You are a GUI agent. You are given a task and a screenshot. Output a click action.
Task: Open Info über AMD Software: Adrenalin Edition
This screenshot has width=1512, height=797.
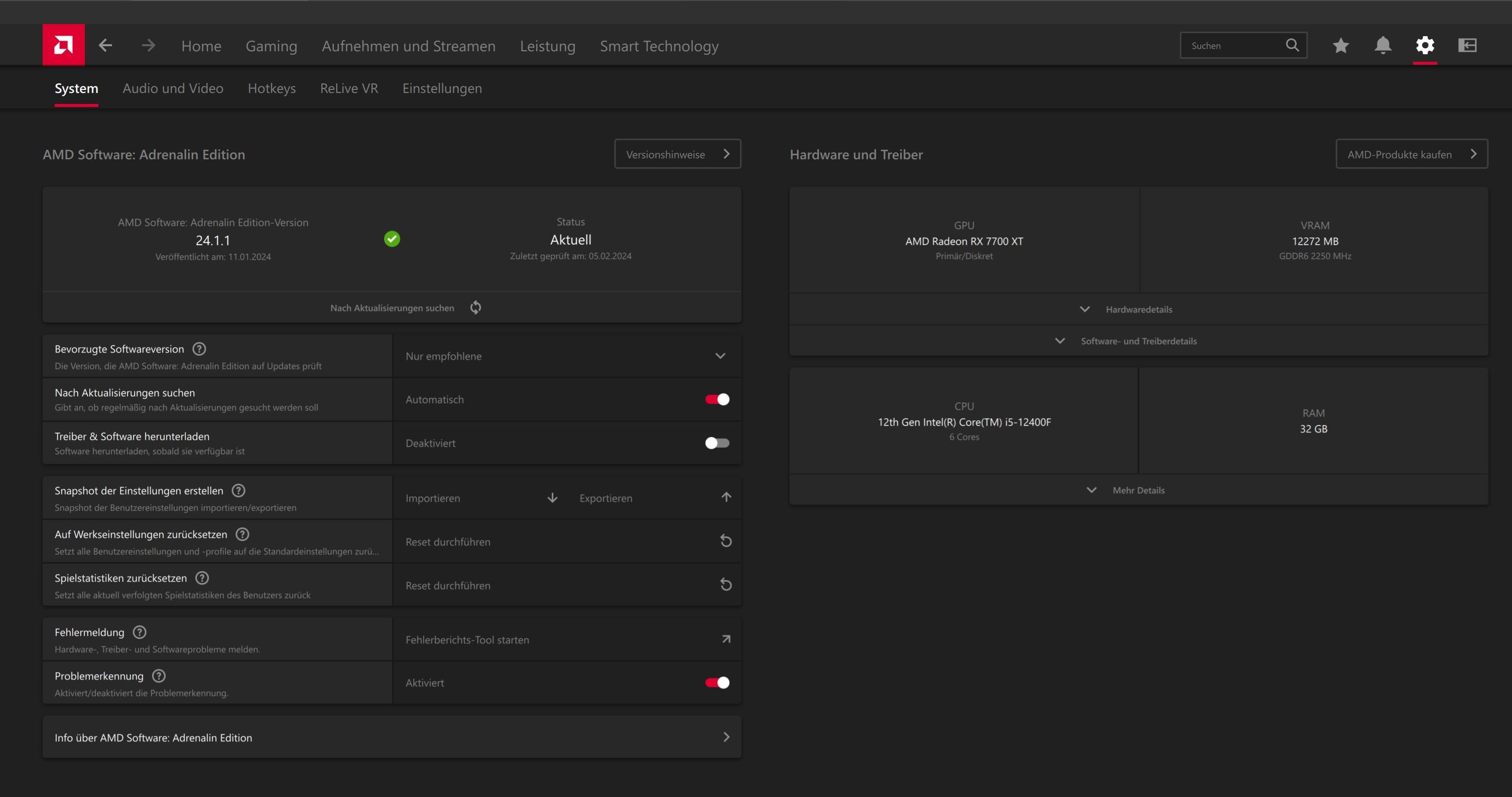(x=392, y=737)
